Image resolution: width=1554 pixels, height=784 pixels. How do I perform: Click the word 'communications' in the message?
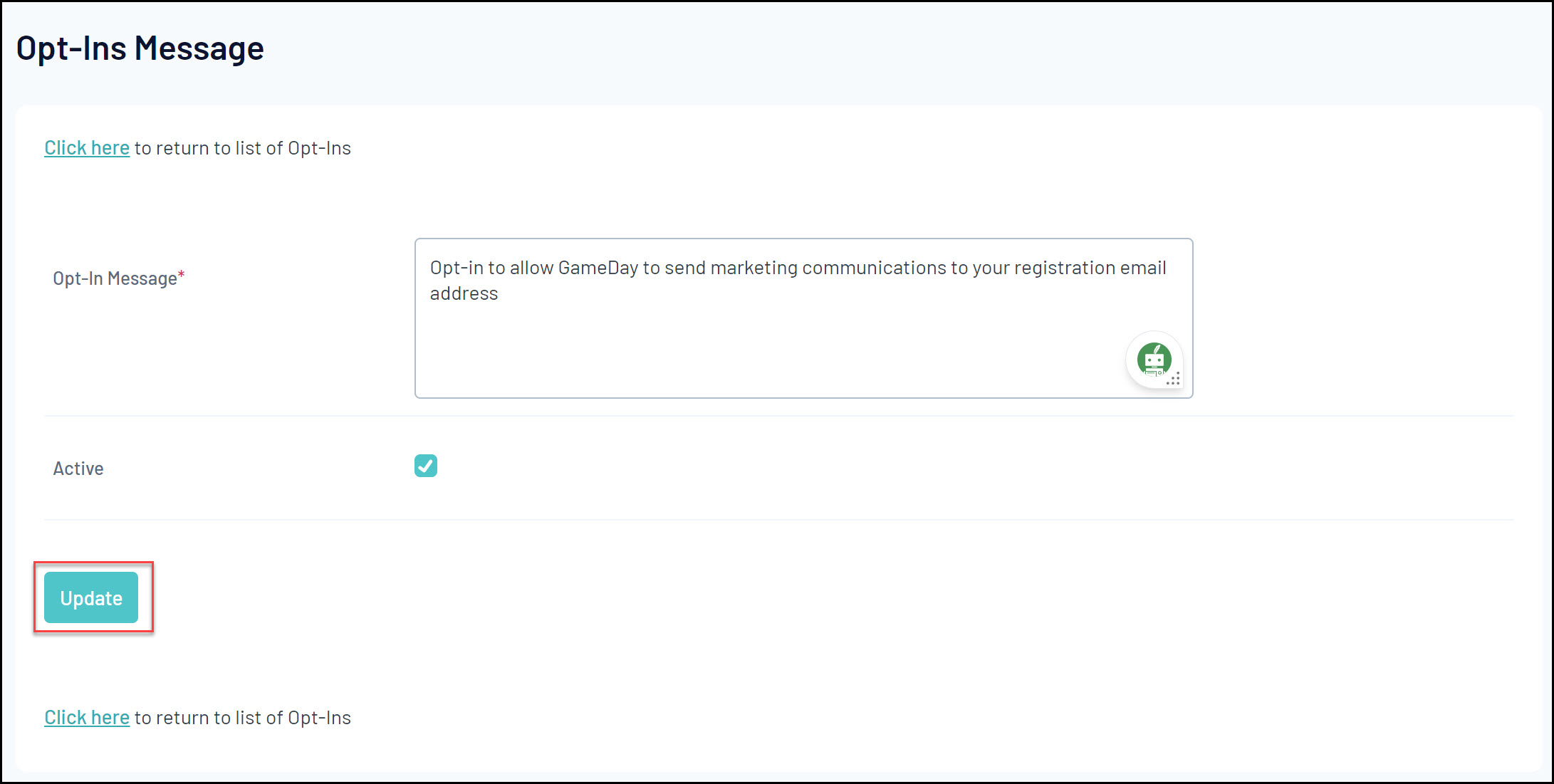click(x=874, y=268)
